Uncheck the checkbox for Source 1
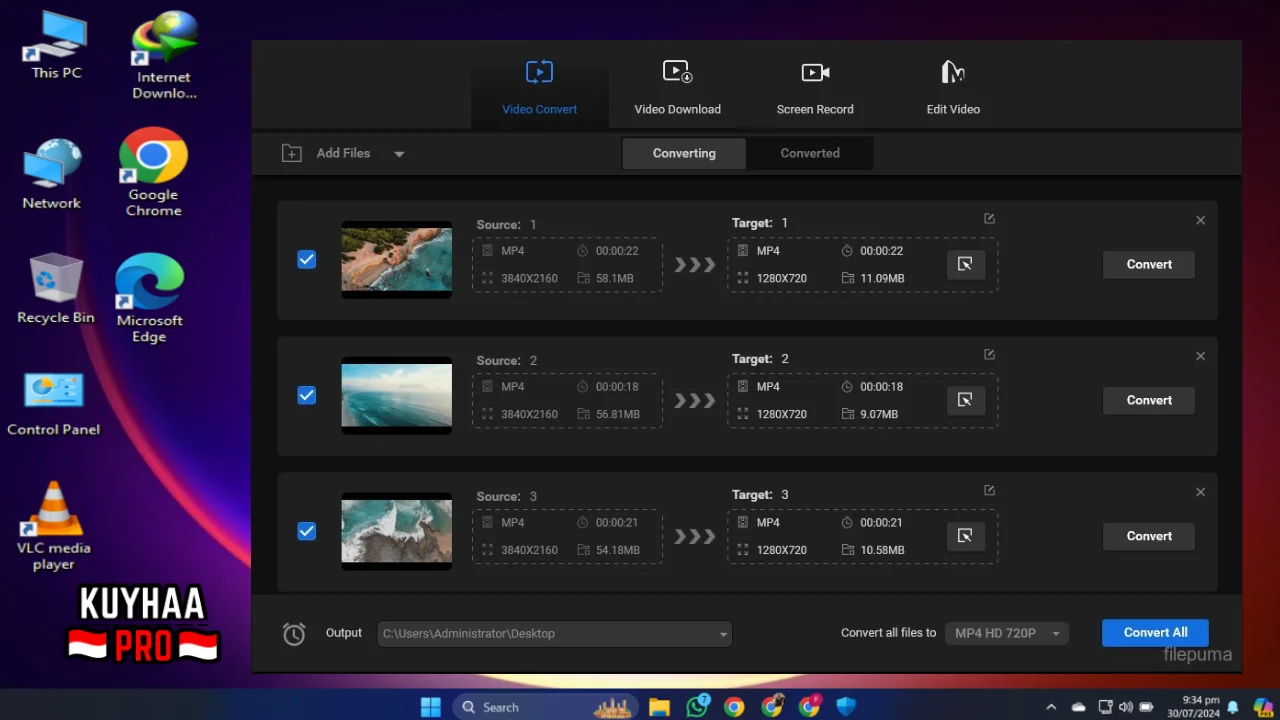The height and width of the screenshot is (720, 1280). 307,260
